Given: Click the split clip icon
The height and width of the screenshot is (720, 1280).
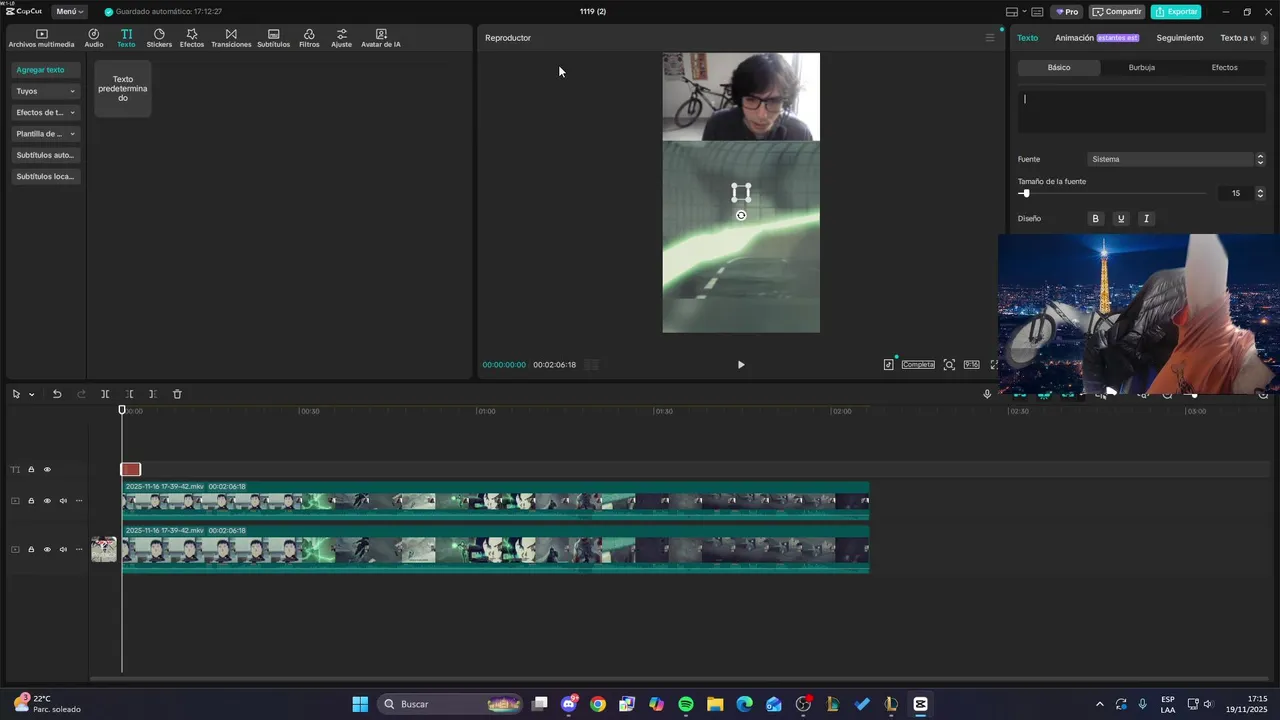Looking at the screenshot, I should coord(105,394).
